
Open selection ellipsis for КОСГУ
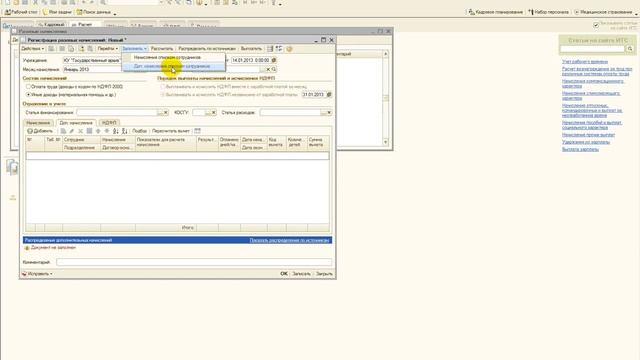click(208, 112)
